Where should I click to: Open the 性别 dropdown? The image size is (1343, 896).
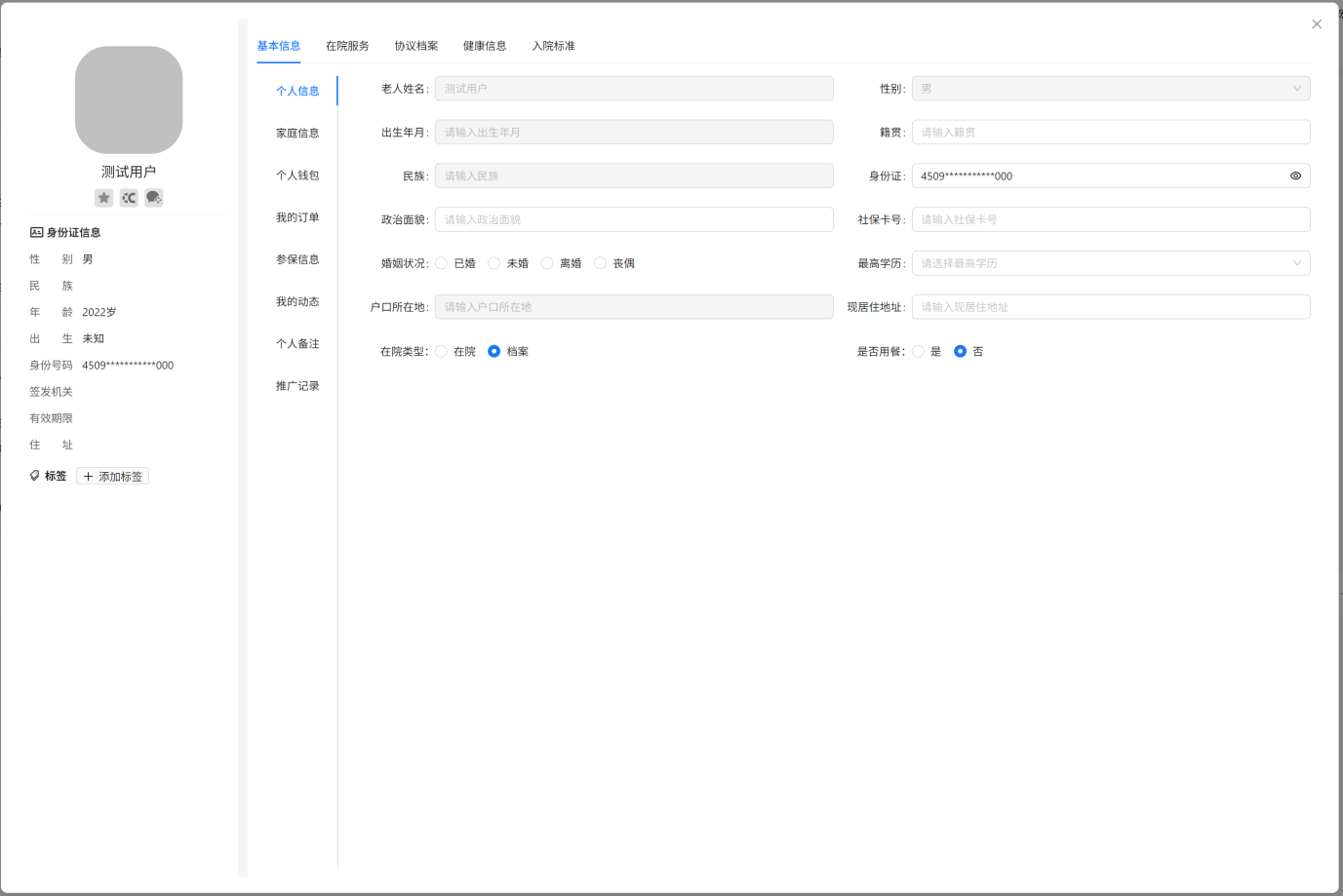pos(1110,89)
